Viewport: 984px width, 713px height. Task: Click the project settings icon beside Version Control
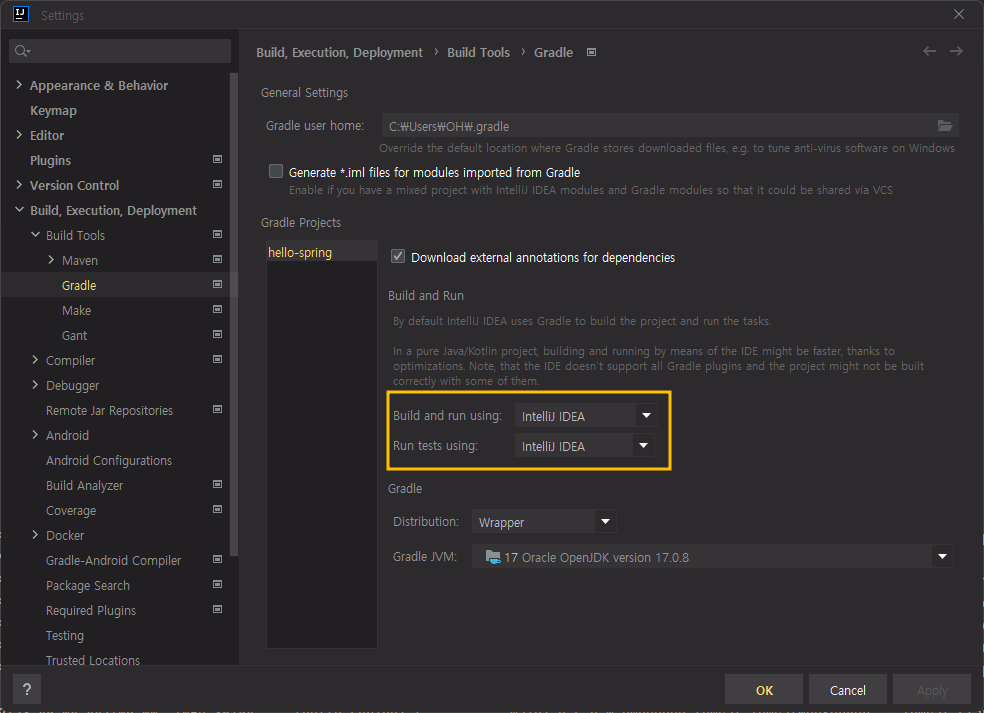click(x=217, y=185)
